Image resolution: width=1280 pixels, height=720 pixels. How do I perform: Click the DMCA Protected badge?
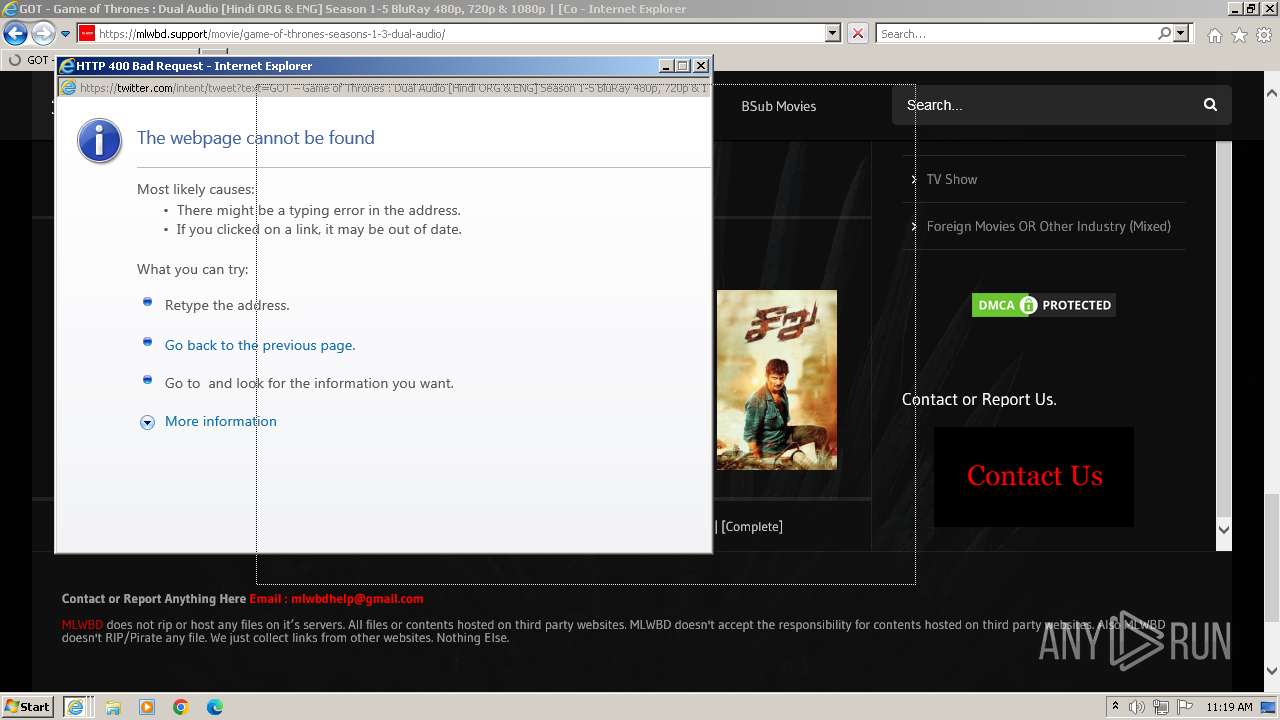pyautogui.click(x=1043, y=305)
